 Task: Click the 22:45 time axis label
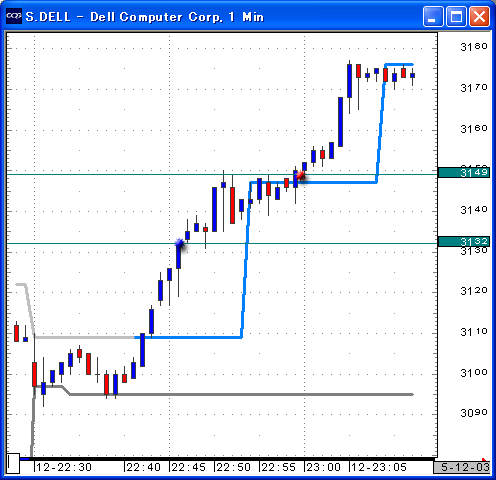click(x=188, y=467)
